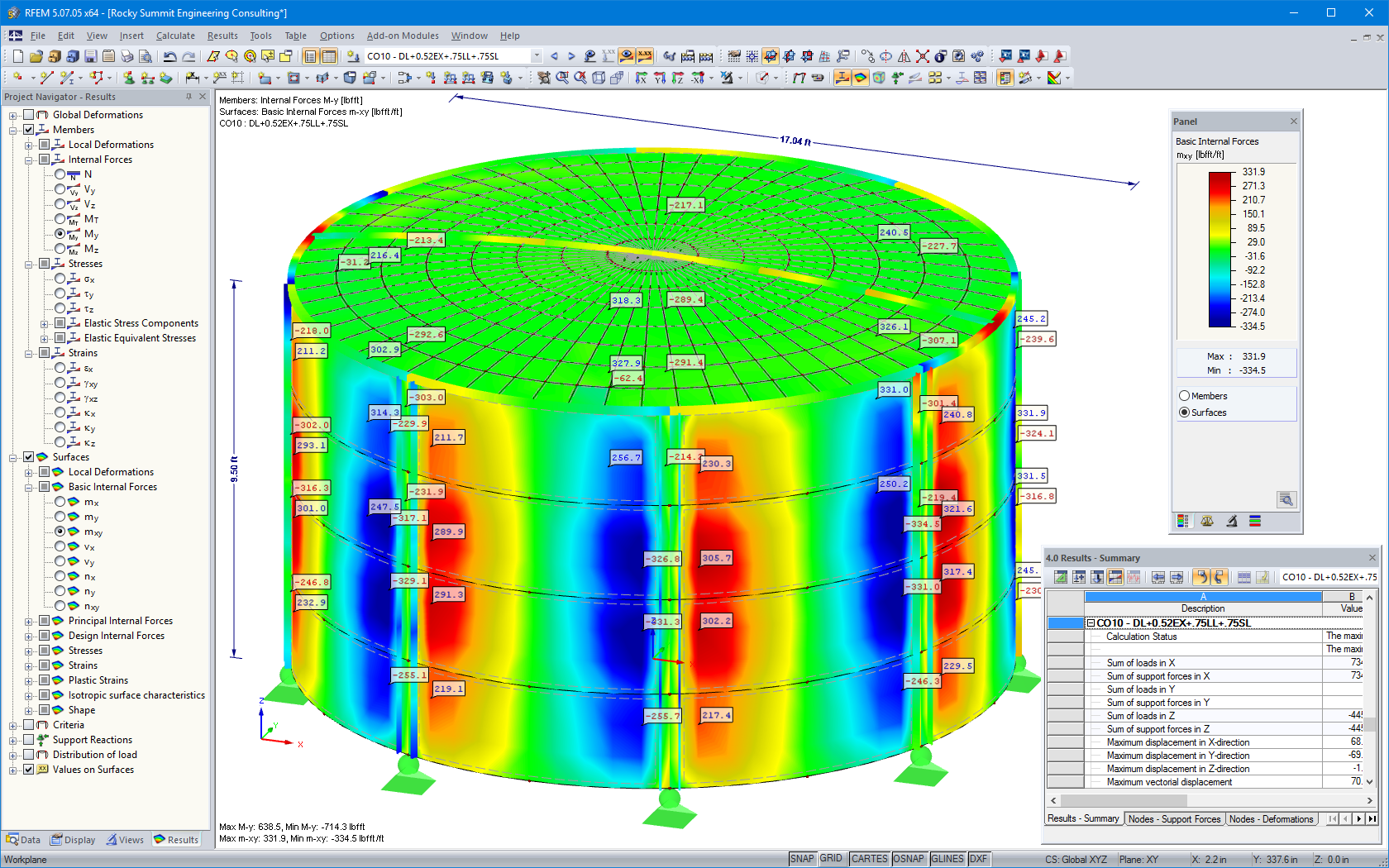Click the Open file folder icon

(x=36, y=56)
